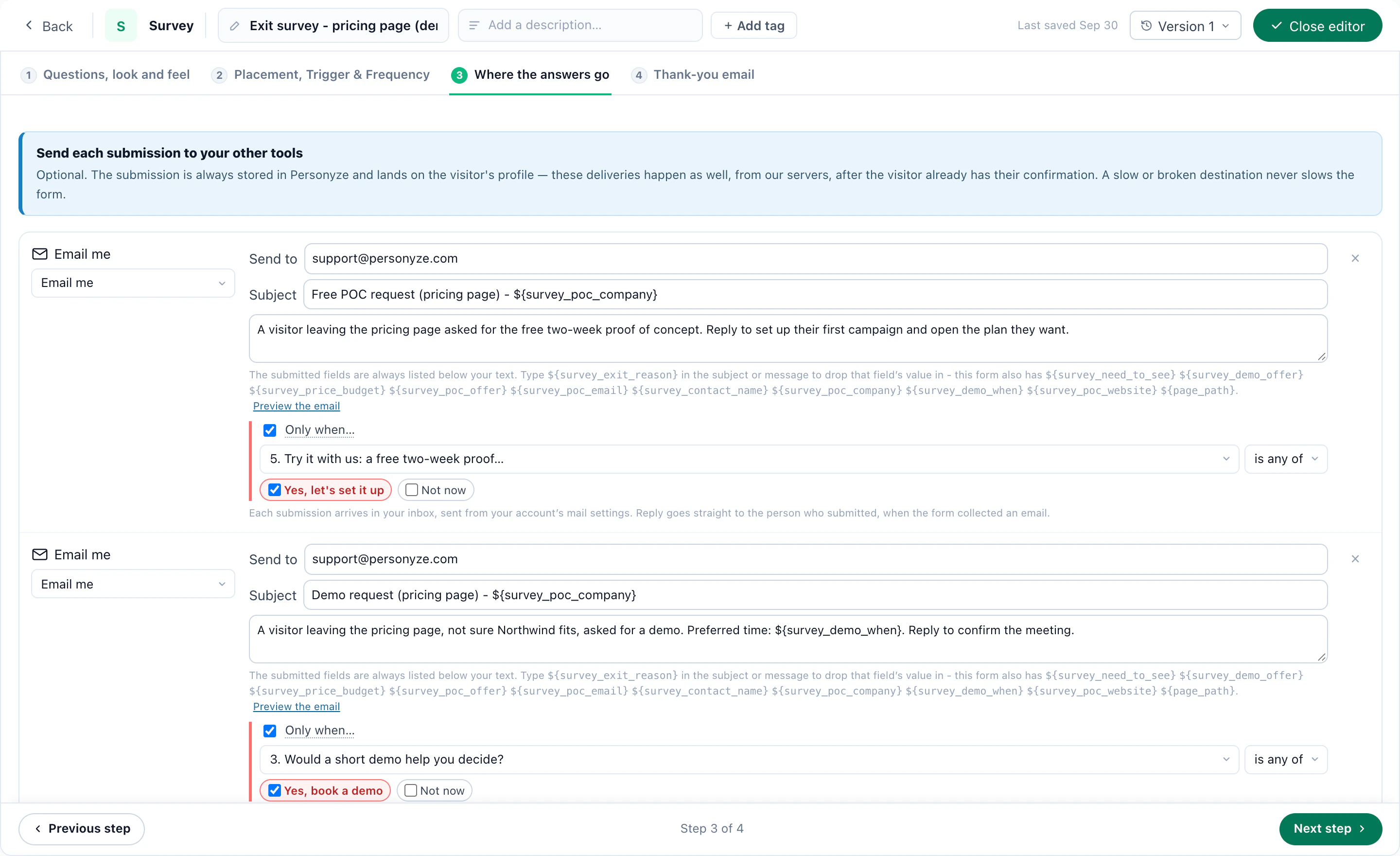
Task: Click the envelope icon of the second Email me
Action: click(x=40, y=555)
